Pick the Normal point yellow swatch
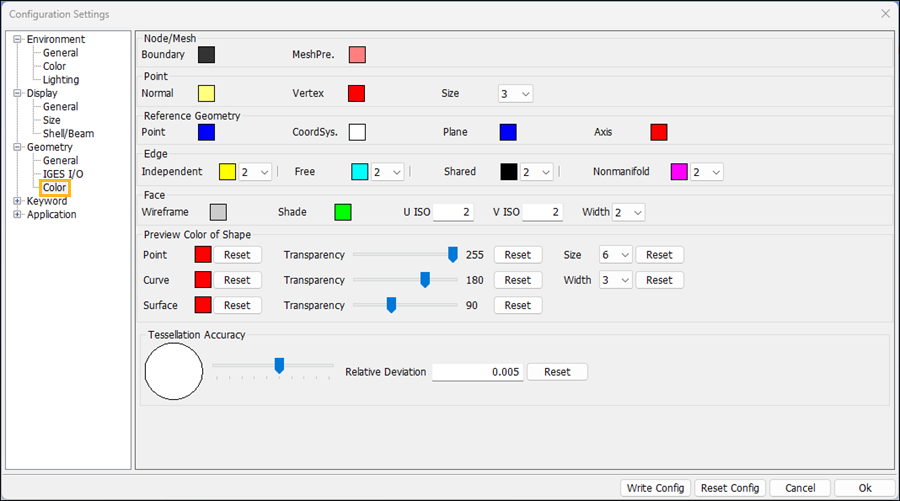Viewport: 900px width, 501px height. [206, 94]
